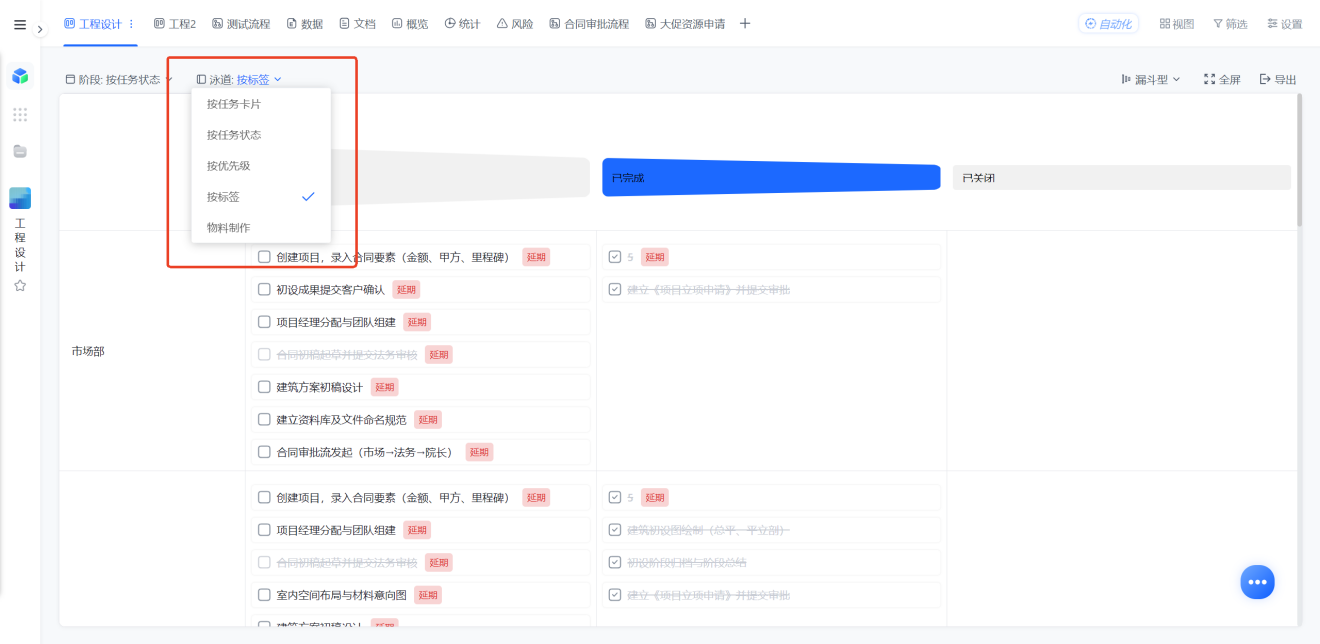Click the blue 已完成 funnel stage

[x=771, y=177]
